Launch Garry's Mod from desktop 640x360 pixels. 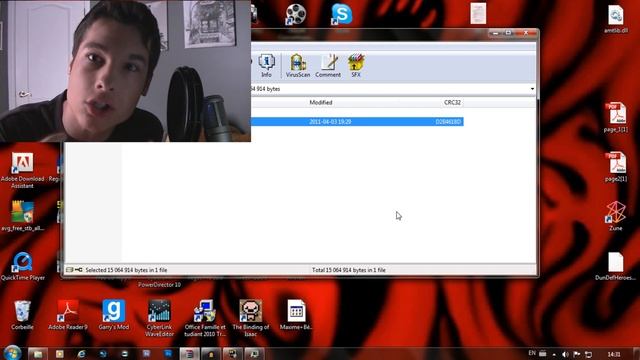pos(113,315)
